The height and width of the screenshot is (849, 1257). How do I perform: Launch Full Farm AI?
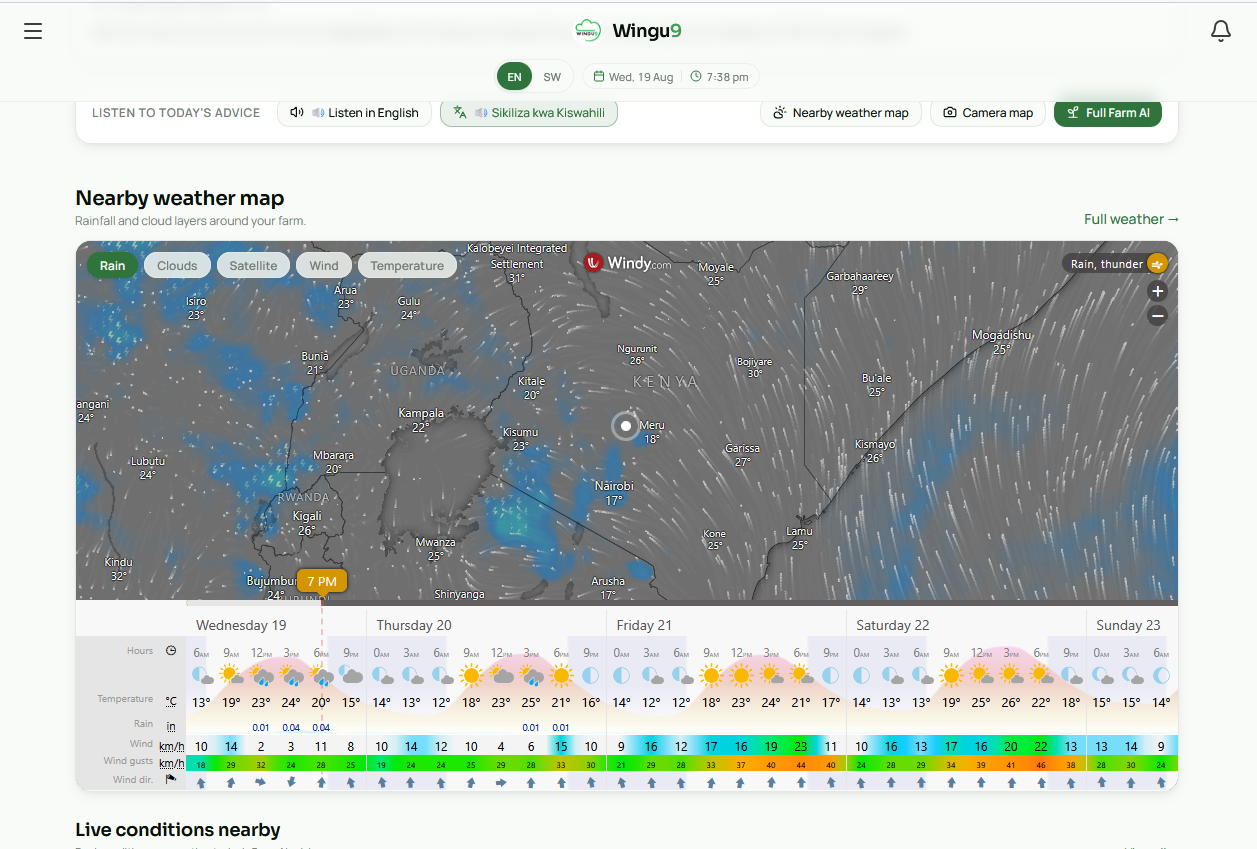click(1108, 113)
